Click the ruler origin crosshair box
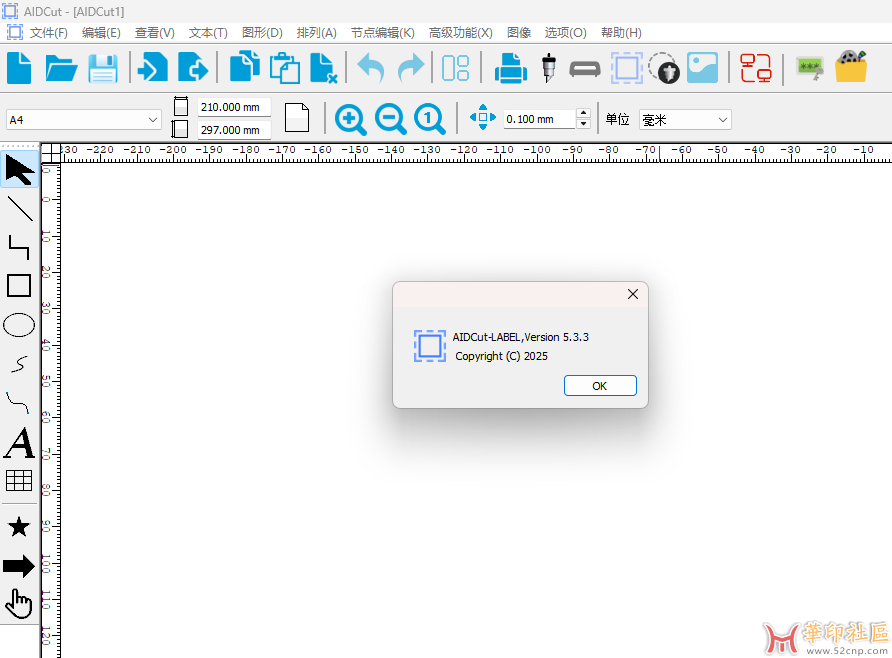This screenshot has height=658, width=892. point(51,152)
